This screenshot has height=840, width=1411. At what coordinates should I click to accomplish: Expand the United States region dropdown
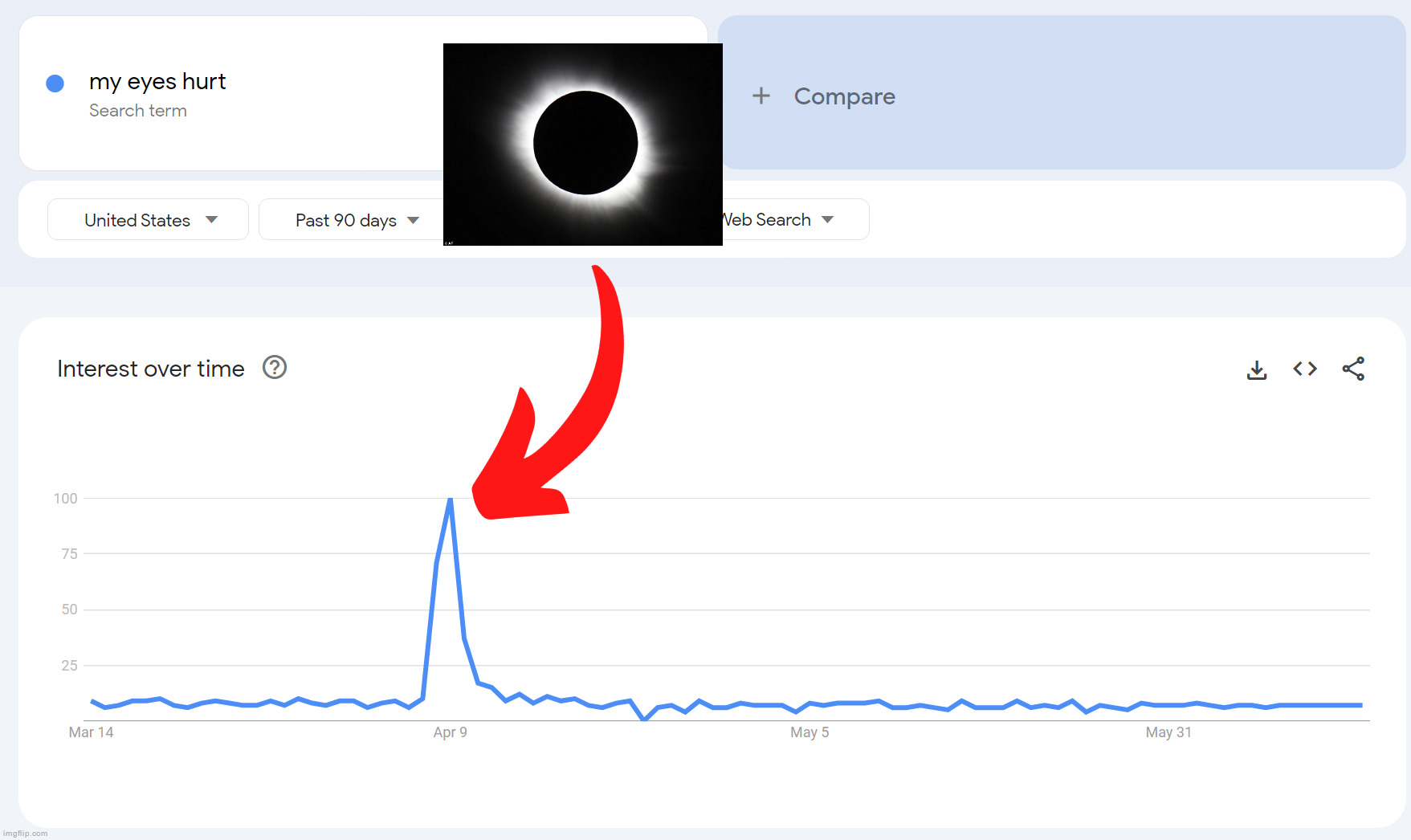click(x=149, y=220)
